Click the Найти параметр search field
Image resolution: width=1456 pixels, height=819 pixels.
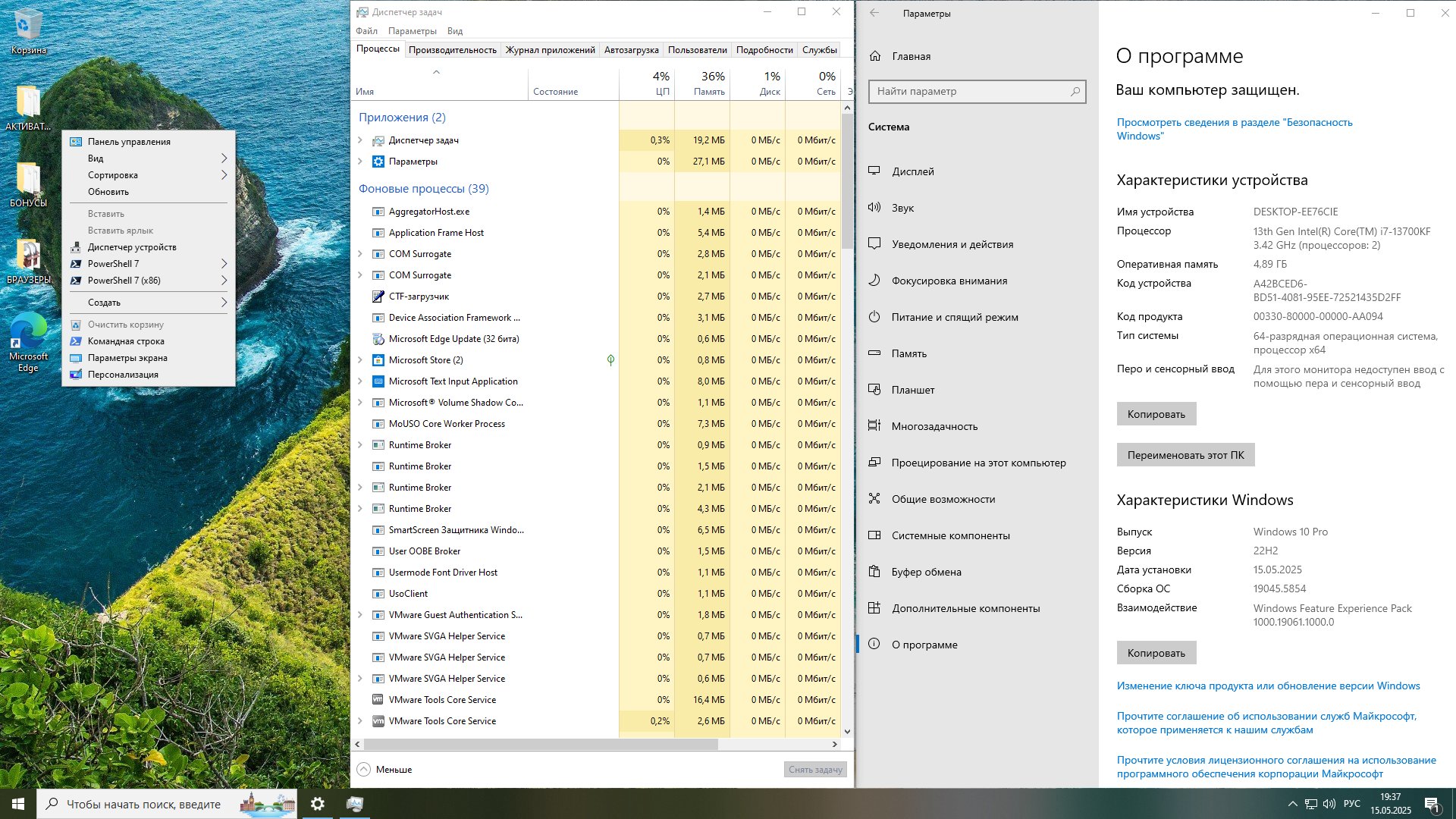pyautogui.click(x=977, y=92)
